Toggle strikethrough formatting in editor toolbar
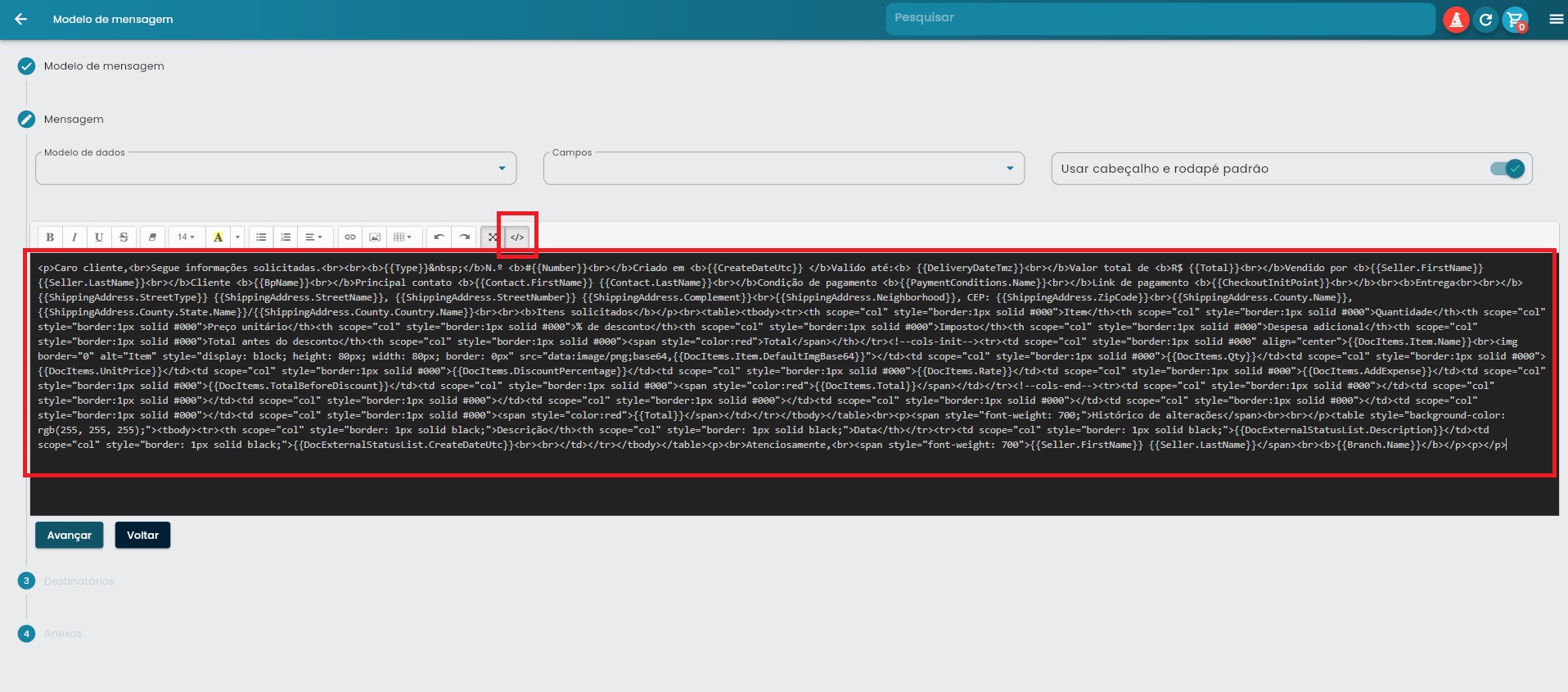 click(x=124, y=237)
